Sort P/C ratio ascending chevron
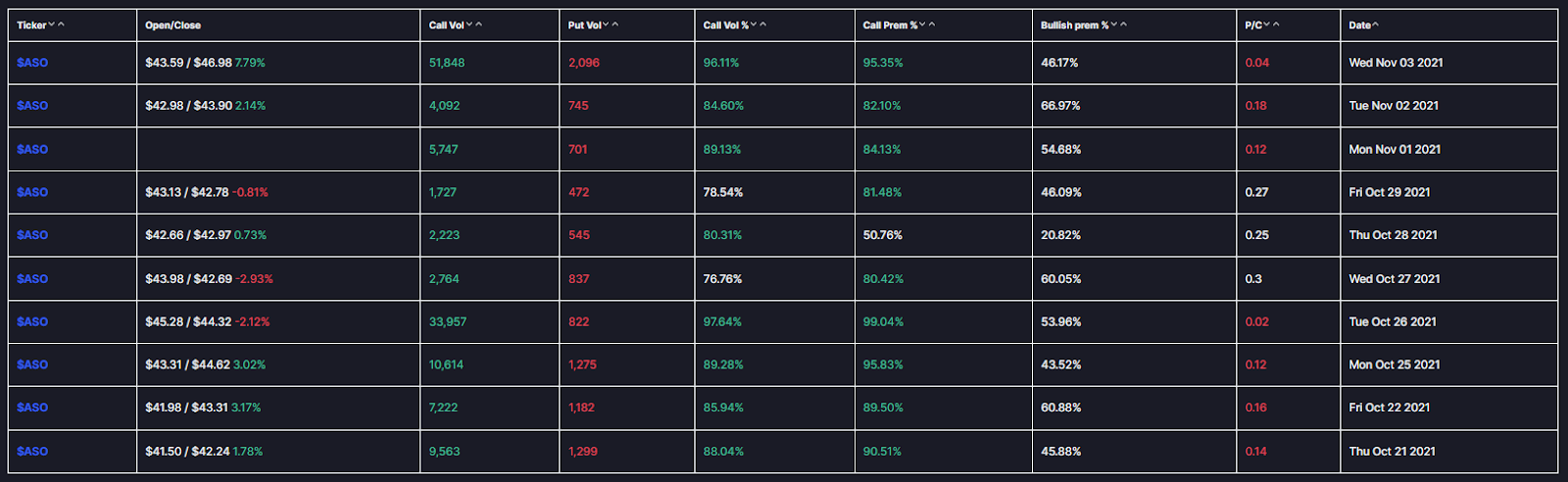This screenshot has width=1568, height=482. point(1277,24)
